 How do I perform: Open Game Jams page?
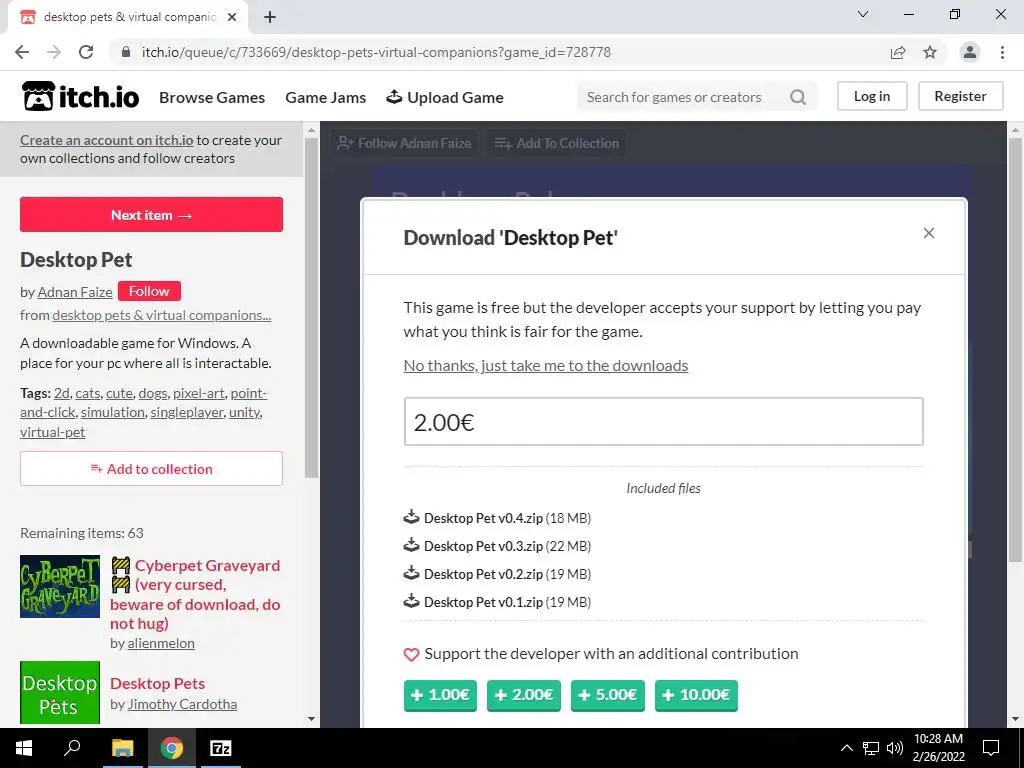[x=325, y=97]
